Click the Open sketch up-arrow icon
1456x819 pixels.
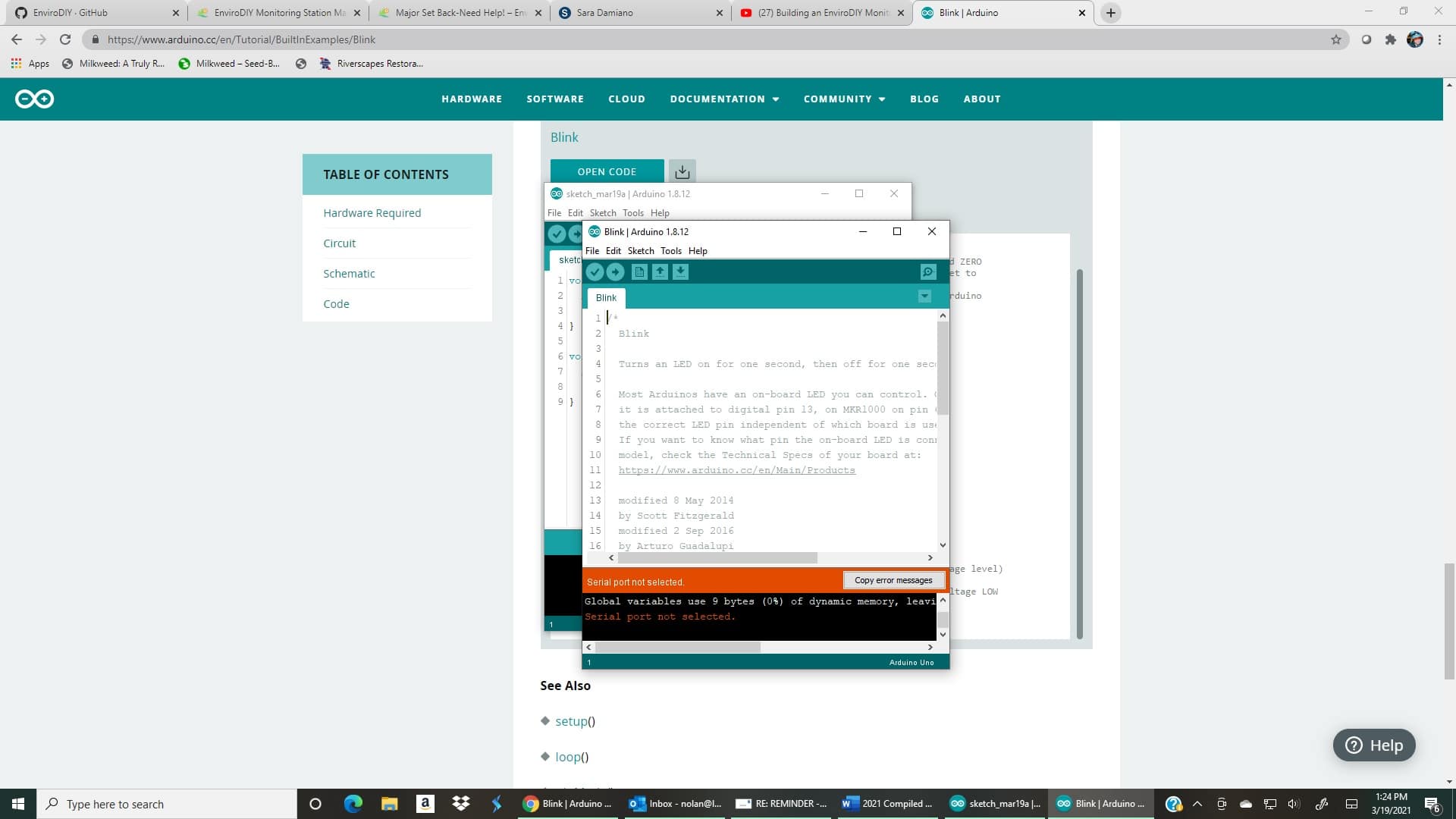(x=660, y=272)
